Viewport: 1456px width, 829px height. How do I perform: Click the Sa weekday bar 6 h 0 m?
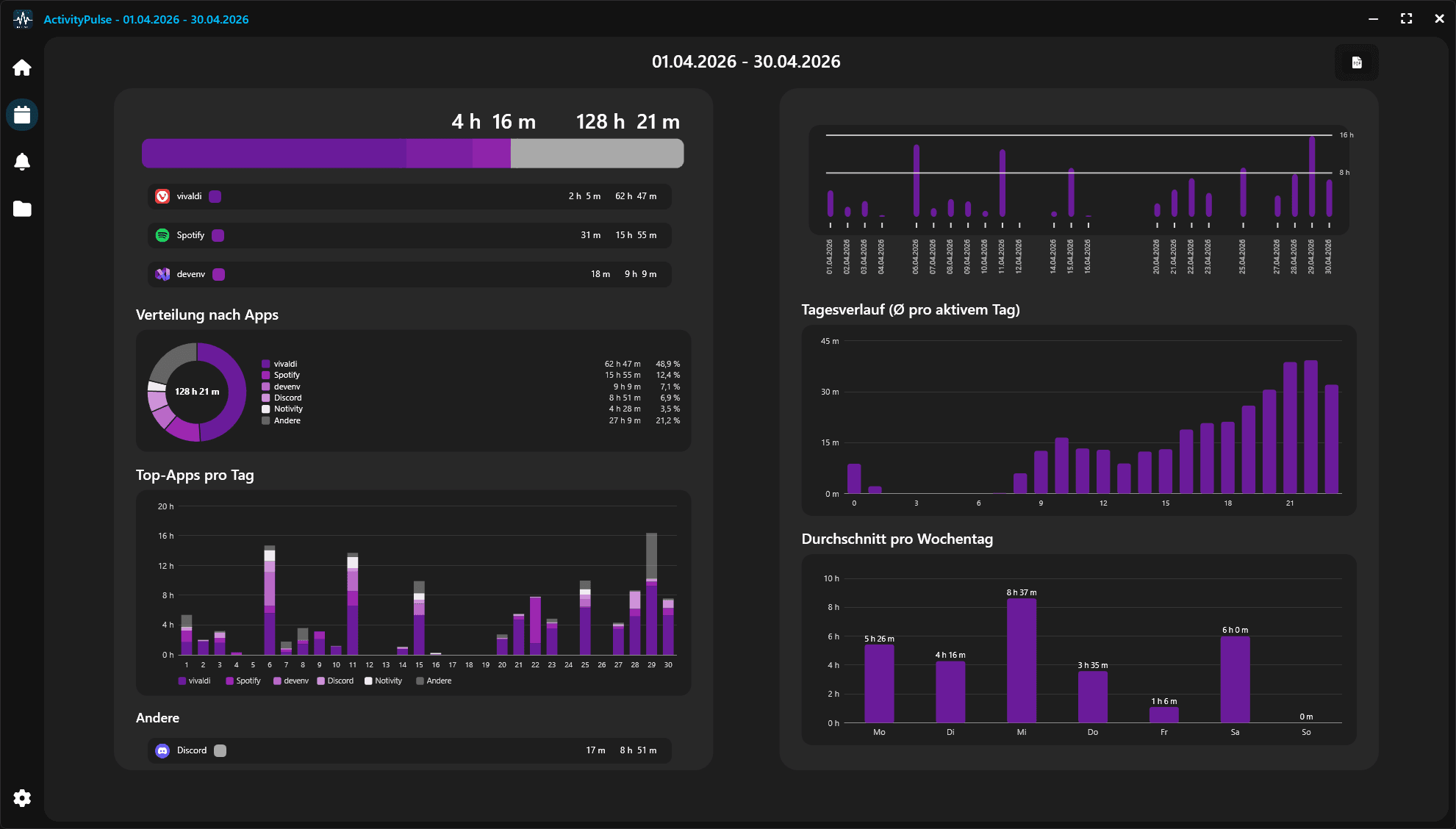(x=1235, y=679)
